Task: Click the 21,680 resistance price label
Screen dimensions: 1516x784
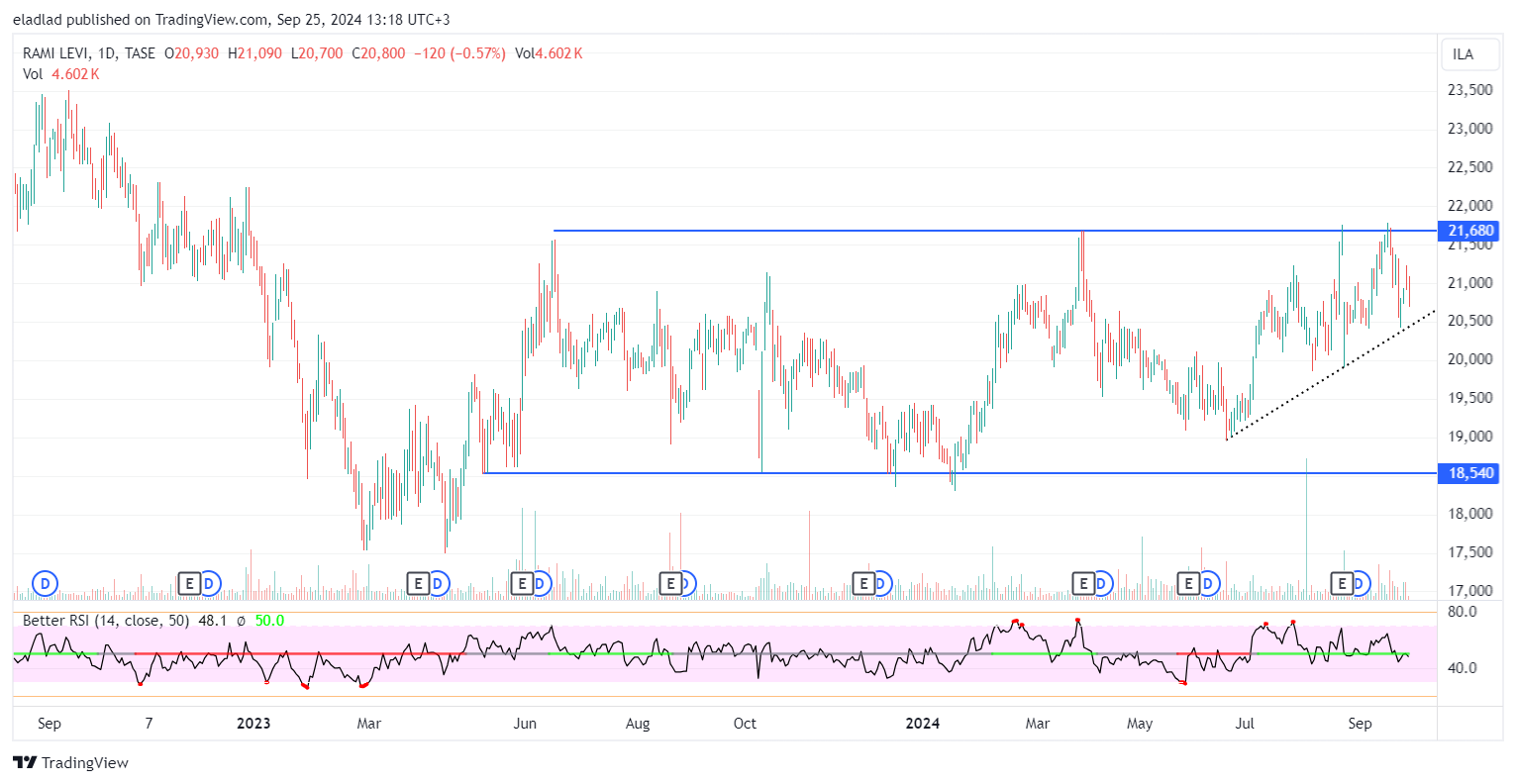Action: click(1470, 231)
